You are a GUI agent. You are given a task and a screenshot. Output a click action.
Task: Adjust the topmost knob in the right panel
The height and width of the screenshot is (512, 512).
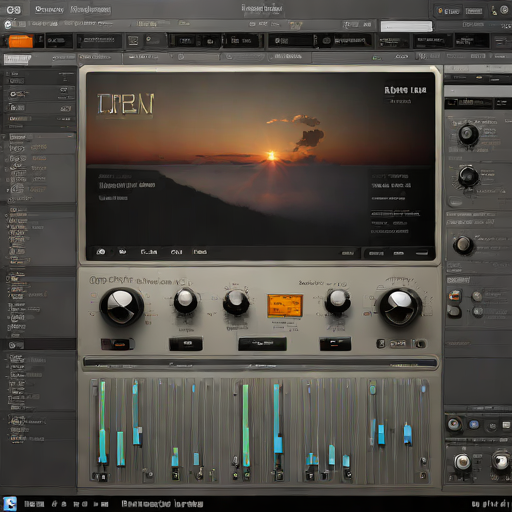point(468,134)
